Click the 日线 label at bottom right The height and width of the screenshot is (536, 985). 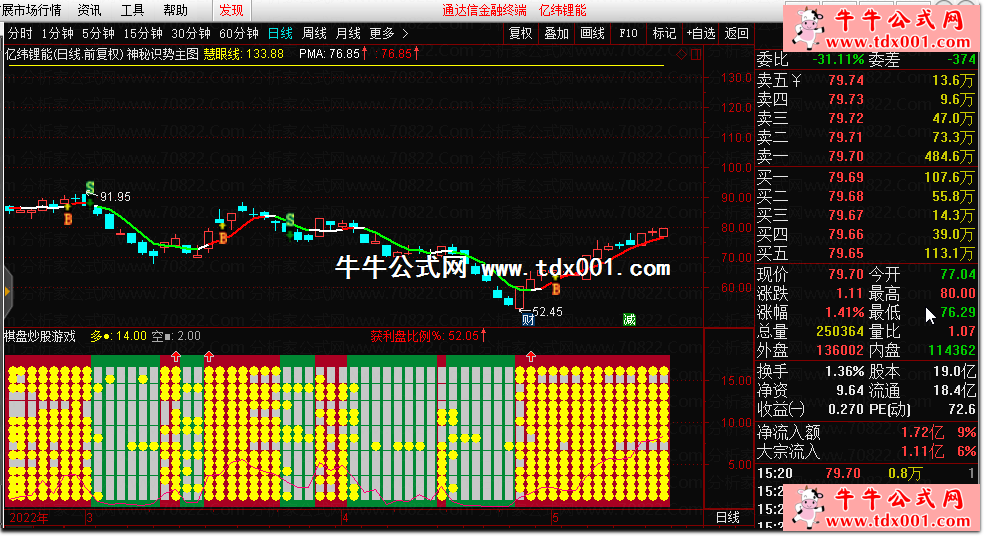(x=727, y=518)
